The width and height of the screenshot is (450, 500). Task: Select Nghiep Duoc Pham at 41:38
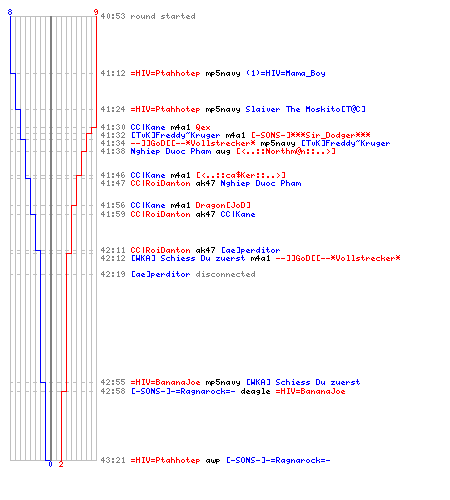(171, 151)
